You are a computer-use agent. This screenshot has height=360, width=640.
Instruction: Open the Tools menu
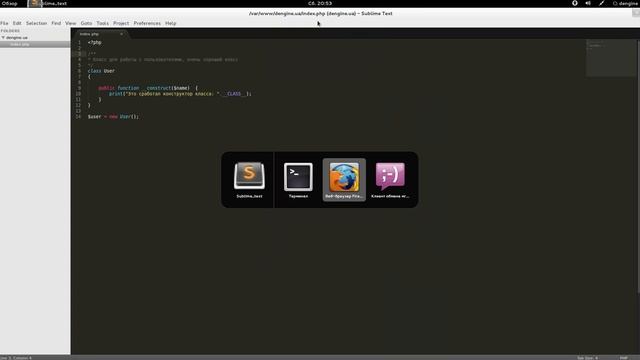pyautogui.click(x=102, y=23)
